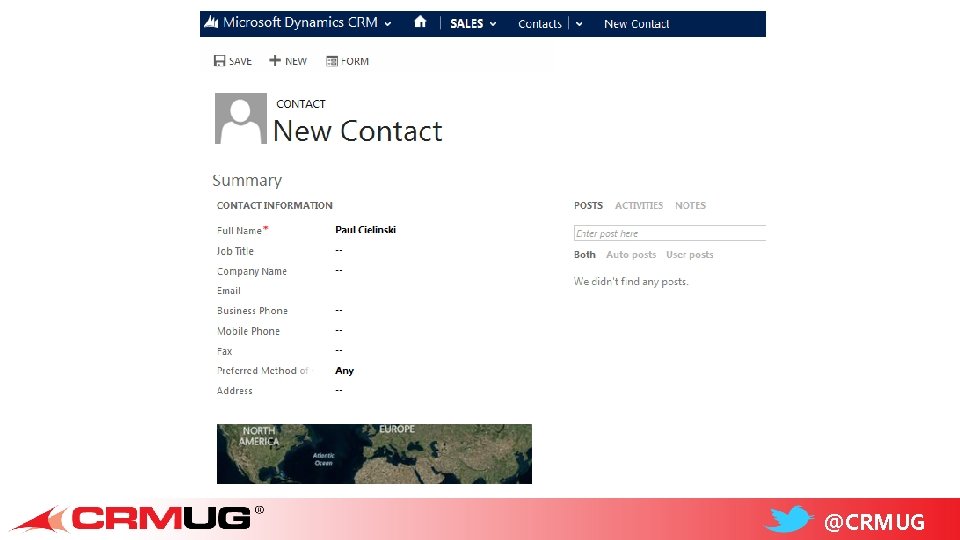Image resolution: width=960 pixels, height=540 pixels.
Task: Click the Email field label
Action: [x=228, y=291]
